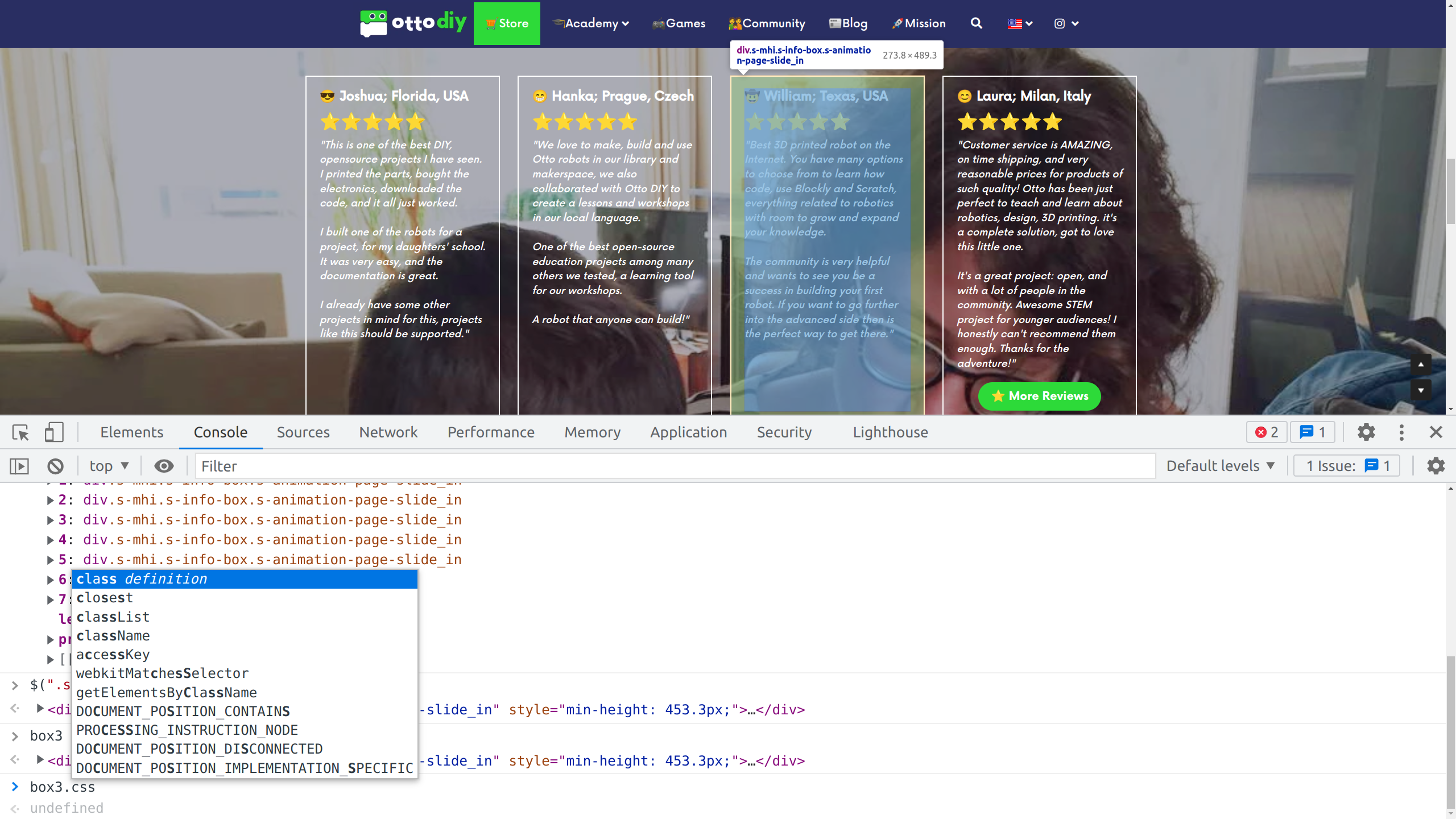Activate the inspect element picker icon
This screenshot has height=819, width=1456.
tap(20, 433)
